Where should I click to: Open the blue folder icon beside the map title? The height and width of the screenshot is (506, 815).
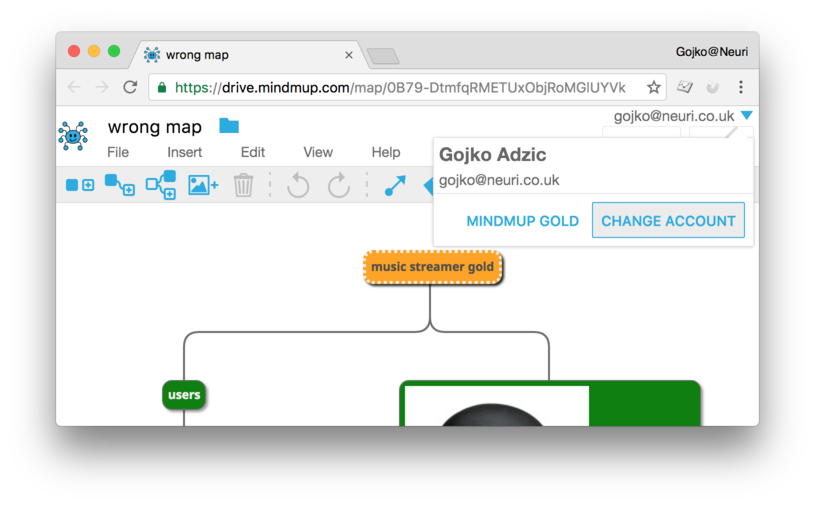229,126
